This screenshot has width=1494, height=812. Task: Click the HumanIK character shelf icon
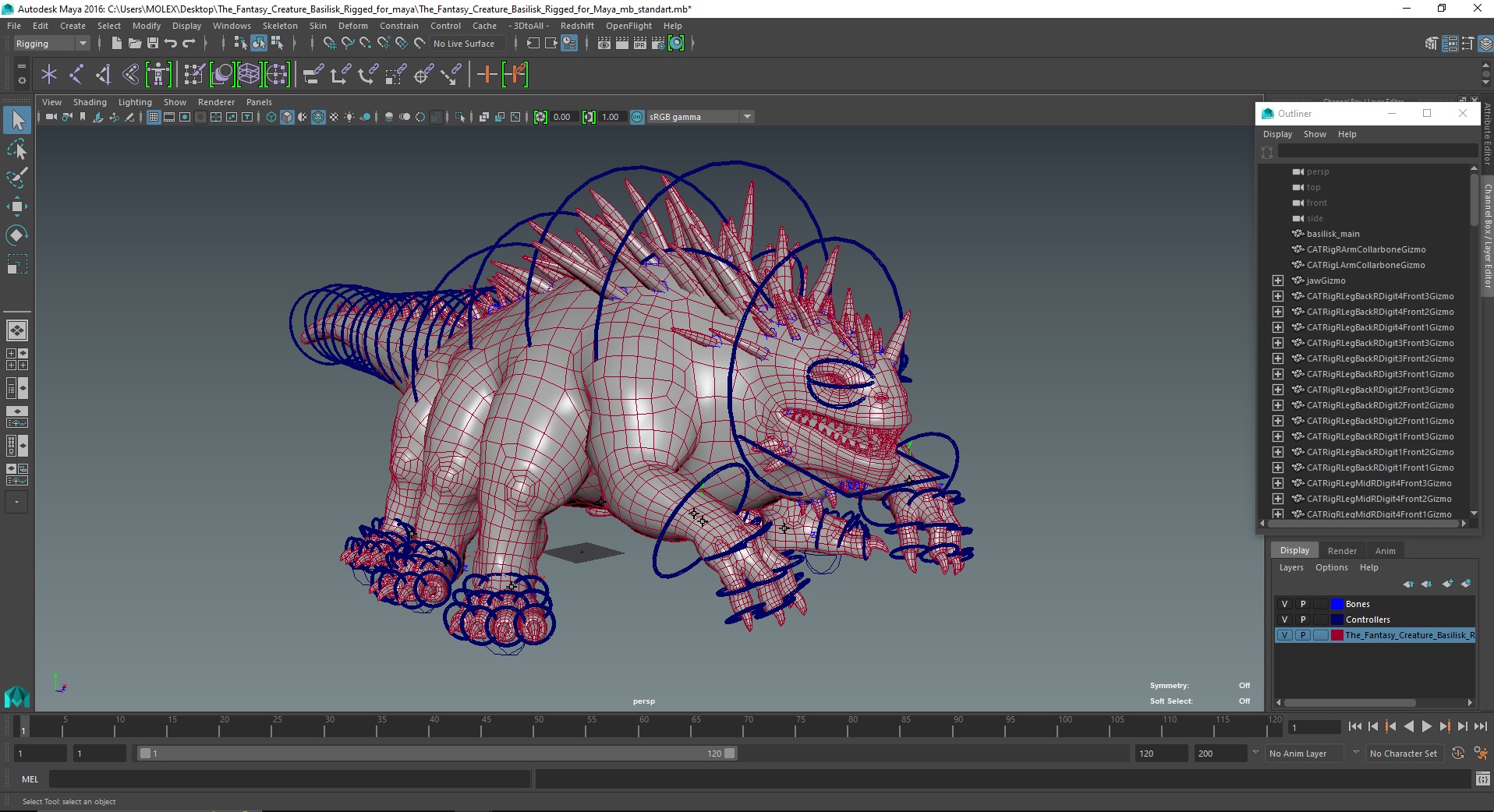(158, 75)
